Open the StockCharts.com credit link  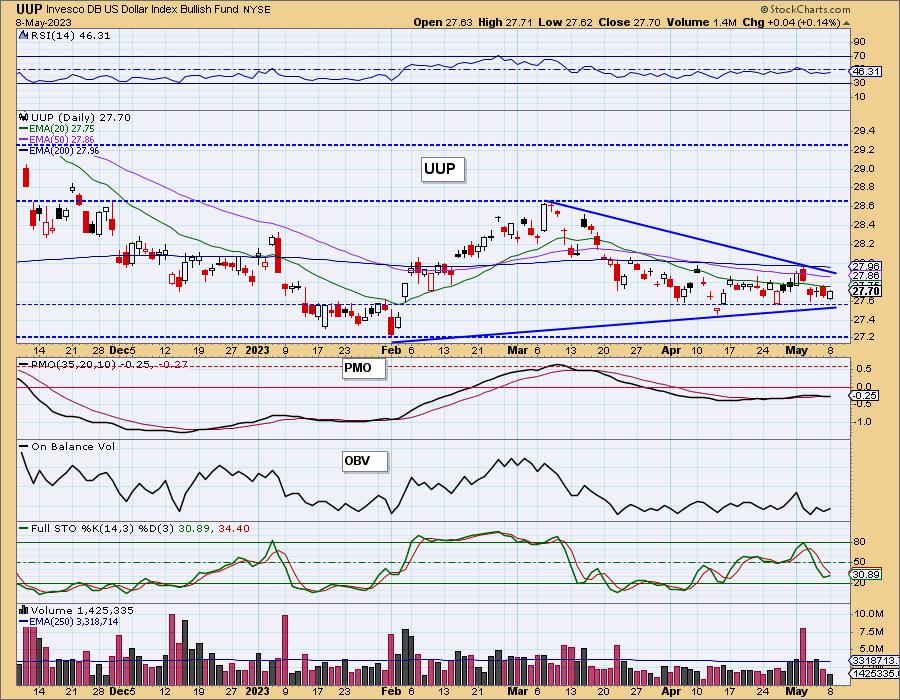click(x=806, y=9)
